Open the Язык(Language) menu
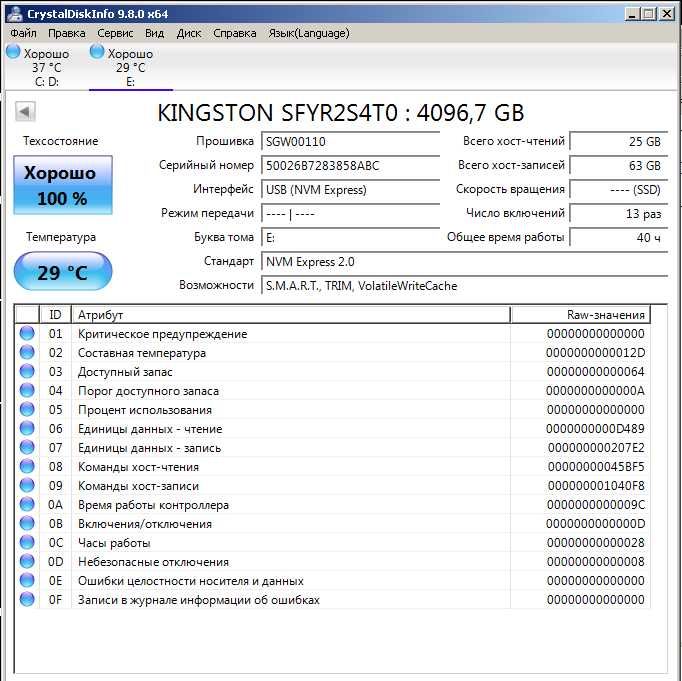 click(309, 33)
